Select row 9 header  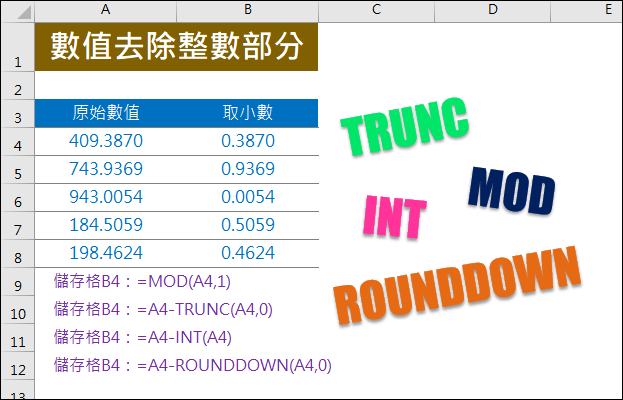[18, 282]
